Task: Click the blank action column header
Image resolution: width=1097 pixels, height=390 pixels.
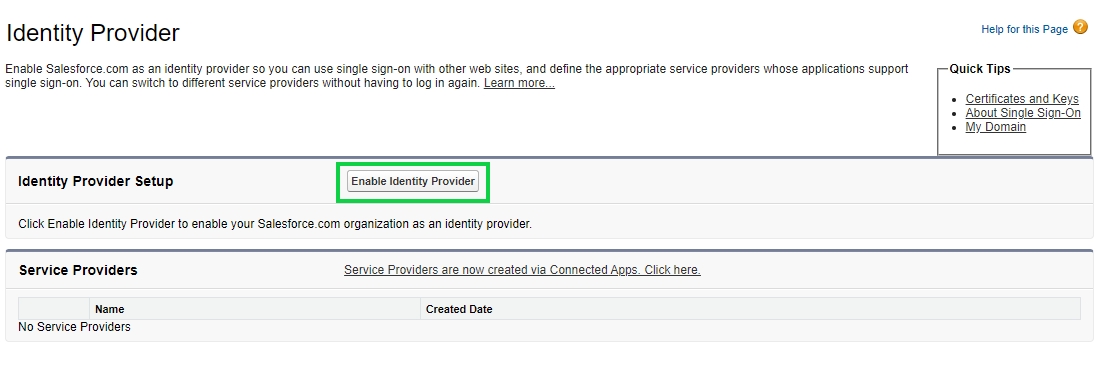Action: pos(54,309)
